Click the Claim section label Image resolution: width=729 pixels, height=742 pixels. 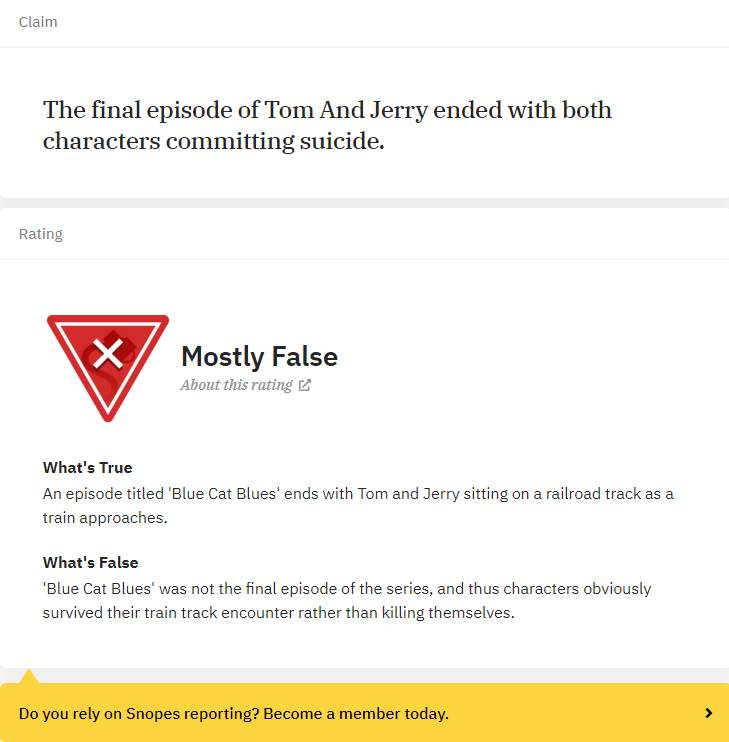(x=38, y=22)
